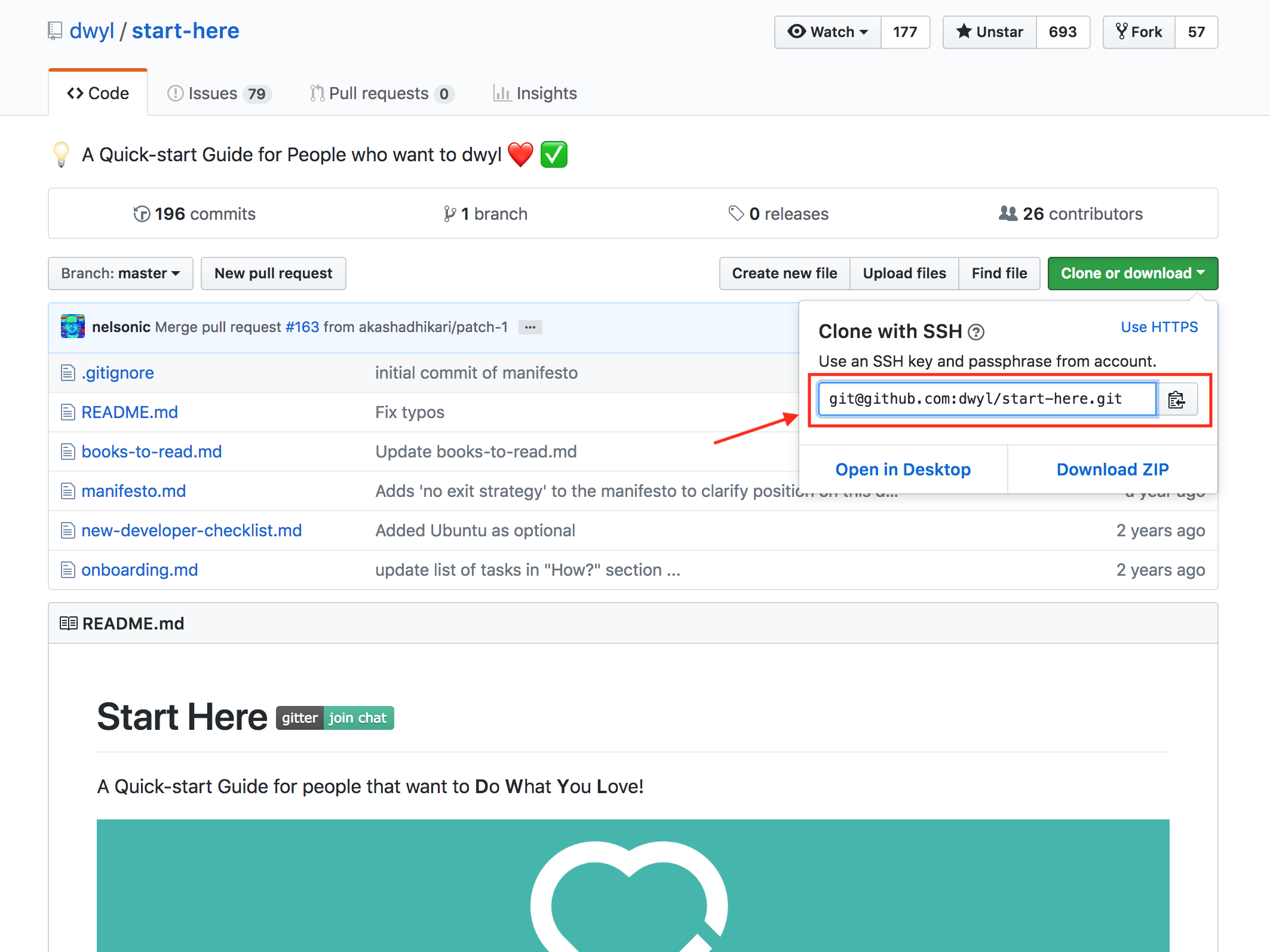View the 177 watchers count
The image size is (1270, 952).
click(x=905, y=32)
